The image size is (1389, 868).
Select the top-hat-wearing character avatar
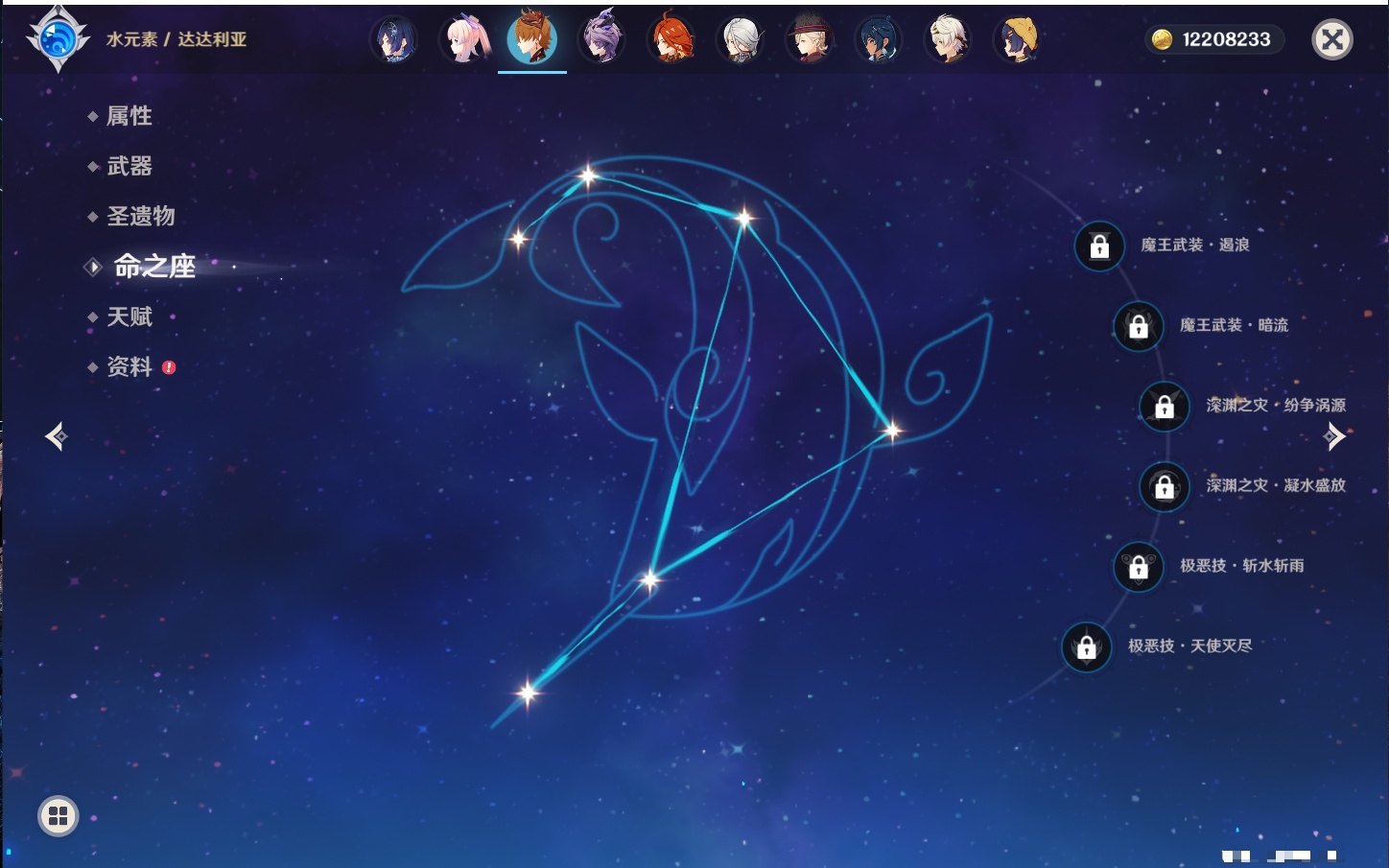[x=810, y=39]
